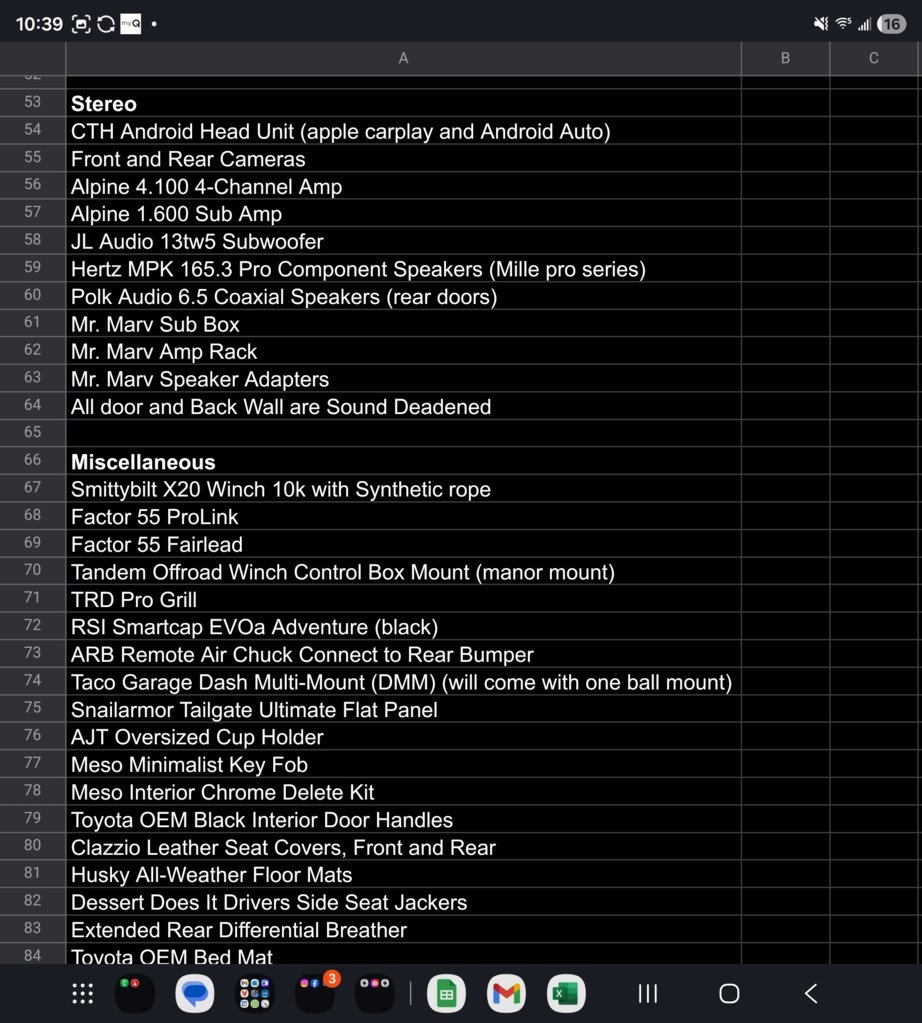This screenshot has height=1023, width=922.
Task: Select 'Snailarmor Tailgate Ultimate Flat Panel' cell
Action: coord(403,709)
